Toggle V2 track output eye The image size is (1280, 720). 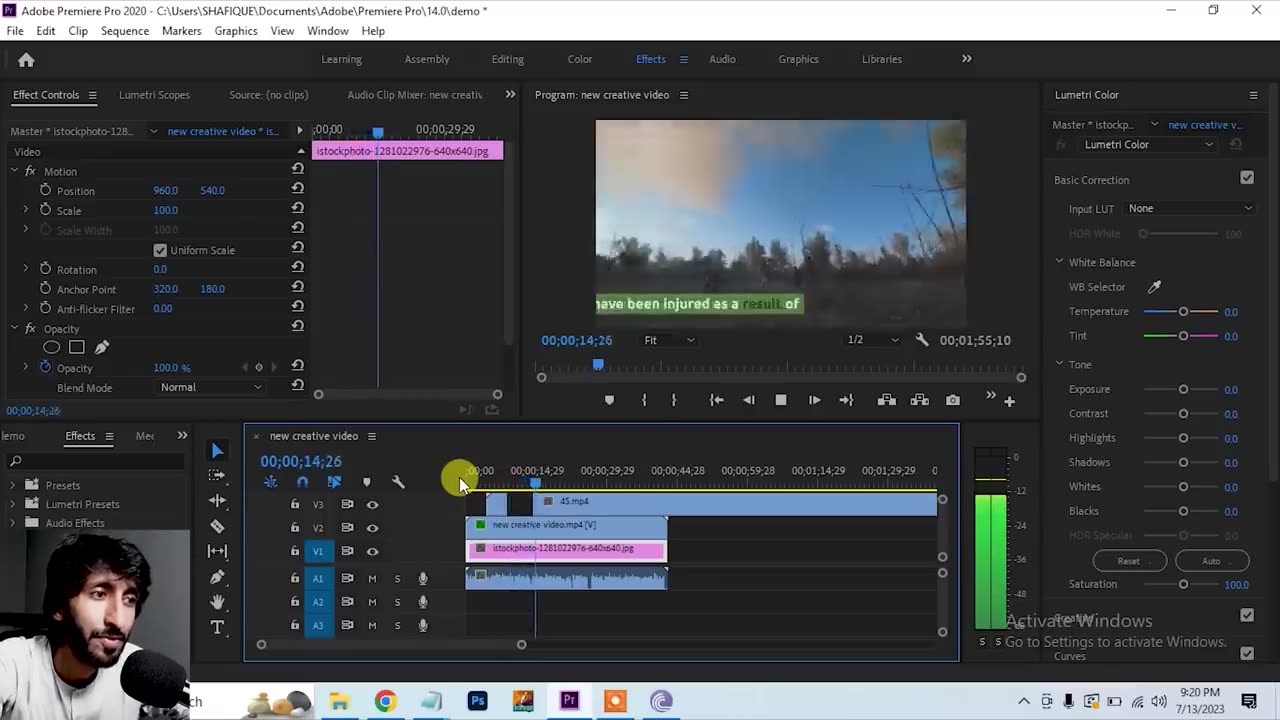[x=372, y=528]
